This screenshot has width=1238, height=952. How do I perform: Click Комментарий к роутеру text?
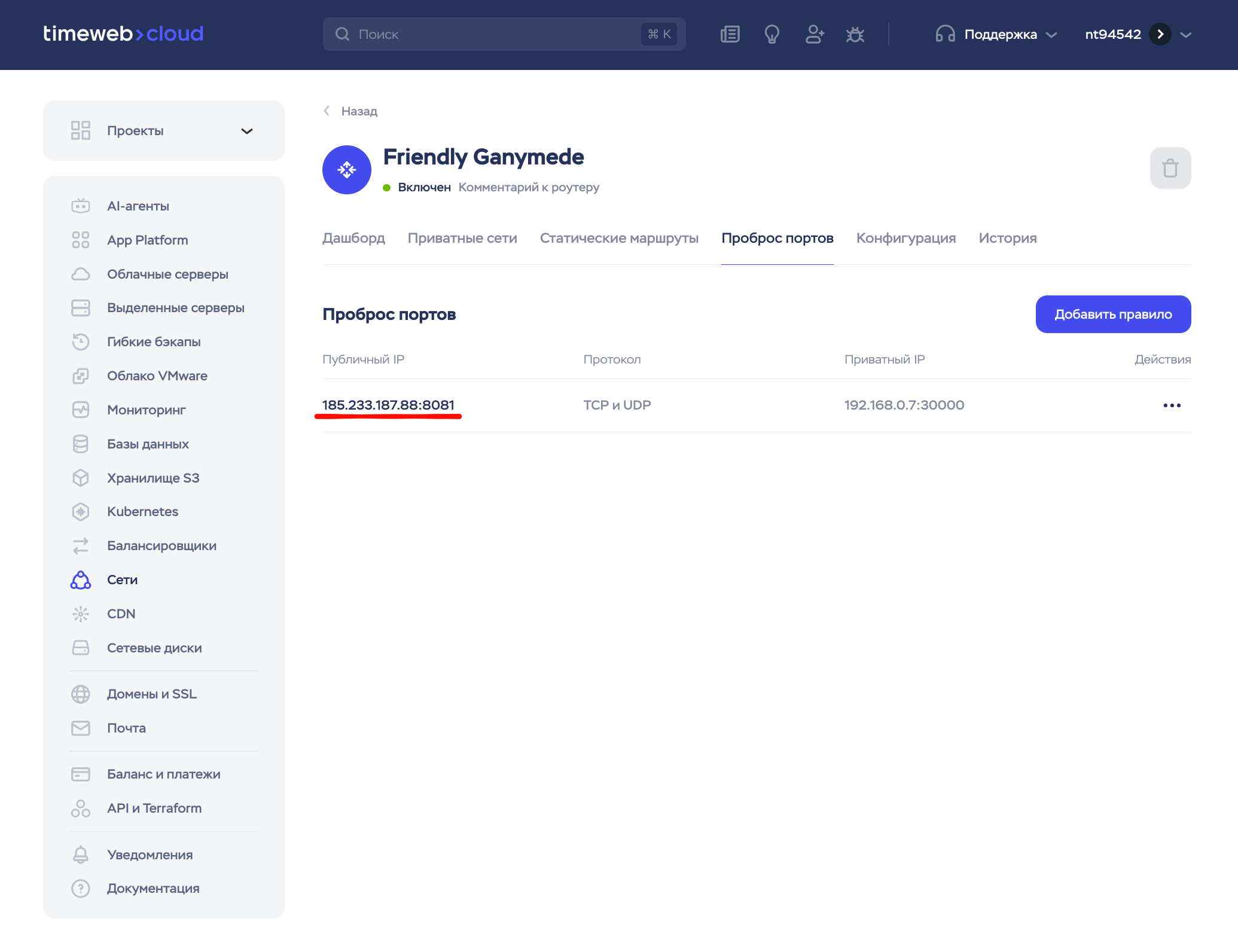(x=529, y=187)
